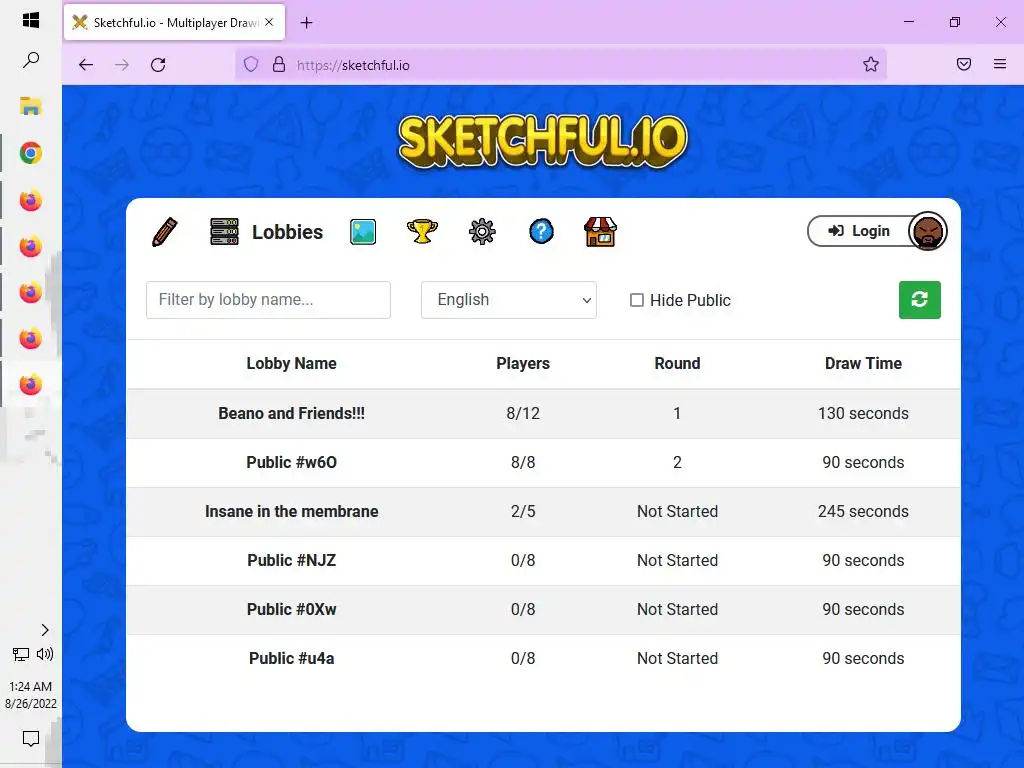Join the Public #NJZ lobby
This screenshot has height=768, width=1024.
(543, 560)
